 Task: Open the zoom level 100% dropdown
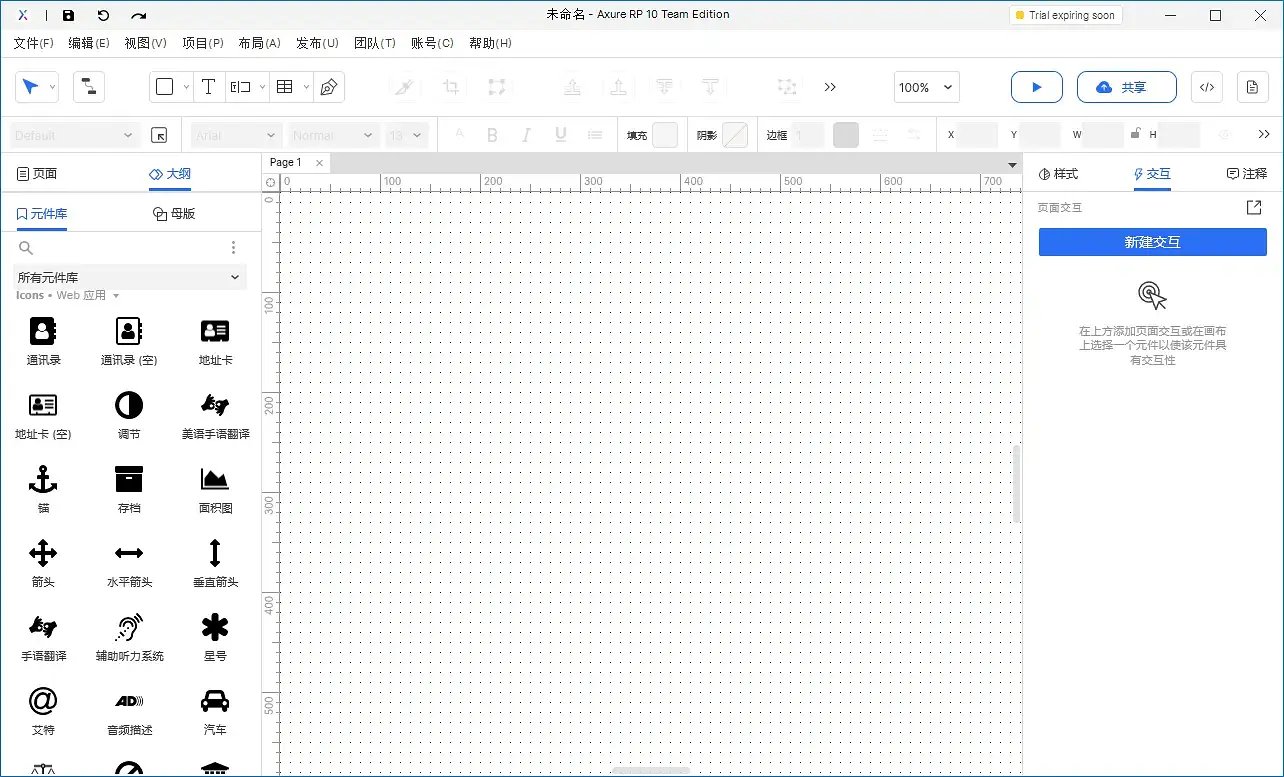pyautogui.click(x=925, y=87)
